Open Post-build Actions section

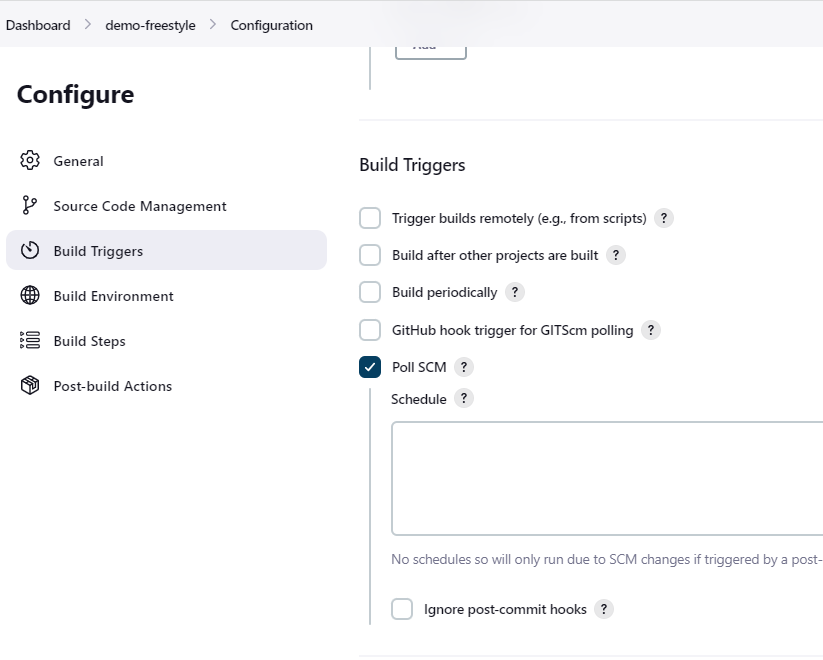112,386
